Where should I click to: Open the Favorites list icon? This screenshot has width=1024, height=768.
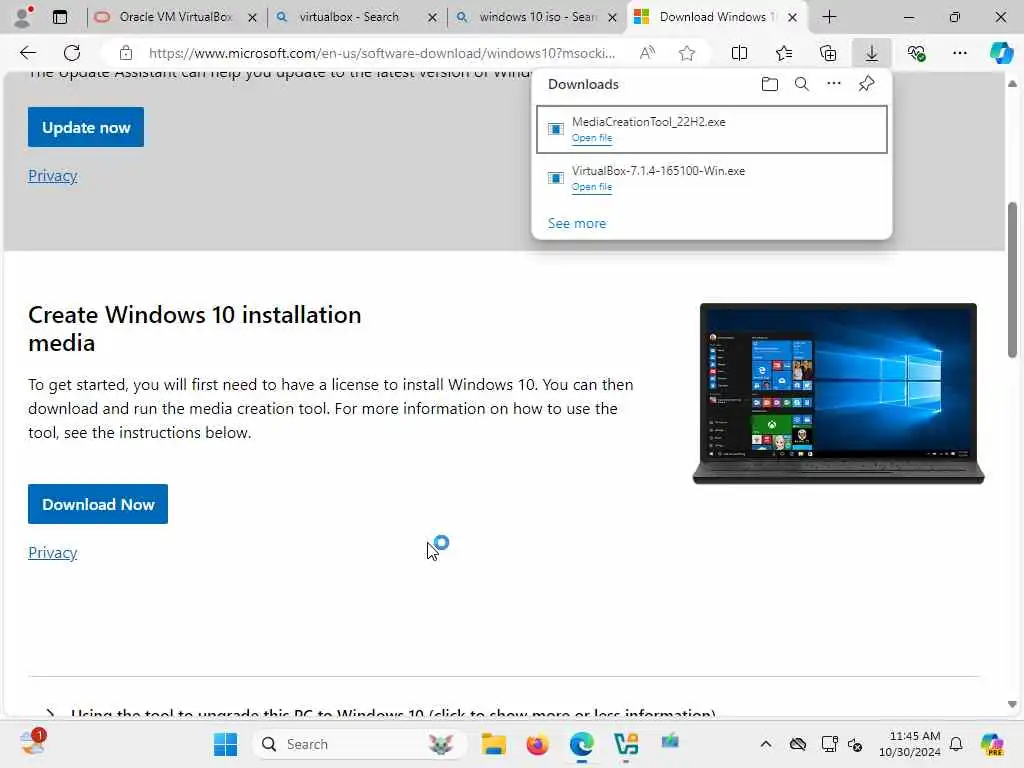784,53
